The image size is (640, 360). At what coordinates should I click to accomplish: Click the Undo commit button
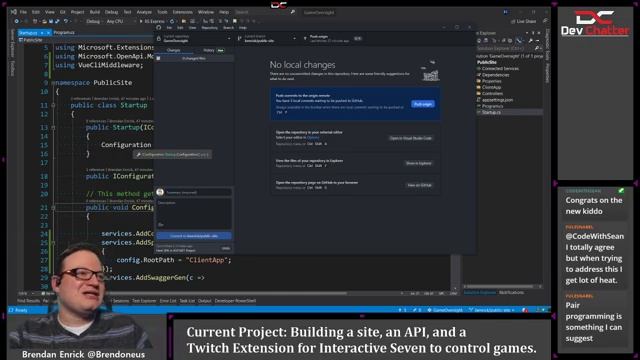coord(226,248)
